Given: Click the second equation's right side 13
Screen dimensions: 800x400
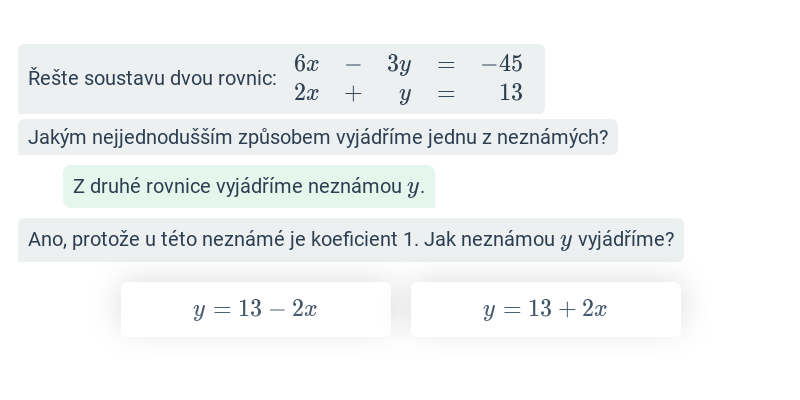Looking at the screenshot, I should coord(511,93).
